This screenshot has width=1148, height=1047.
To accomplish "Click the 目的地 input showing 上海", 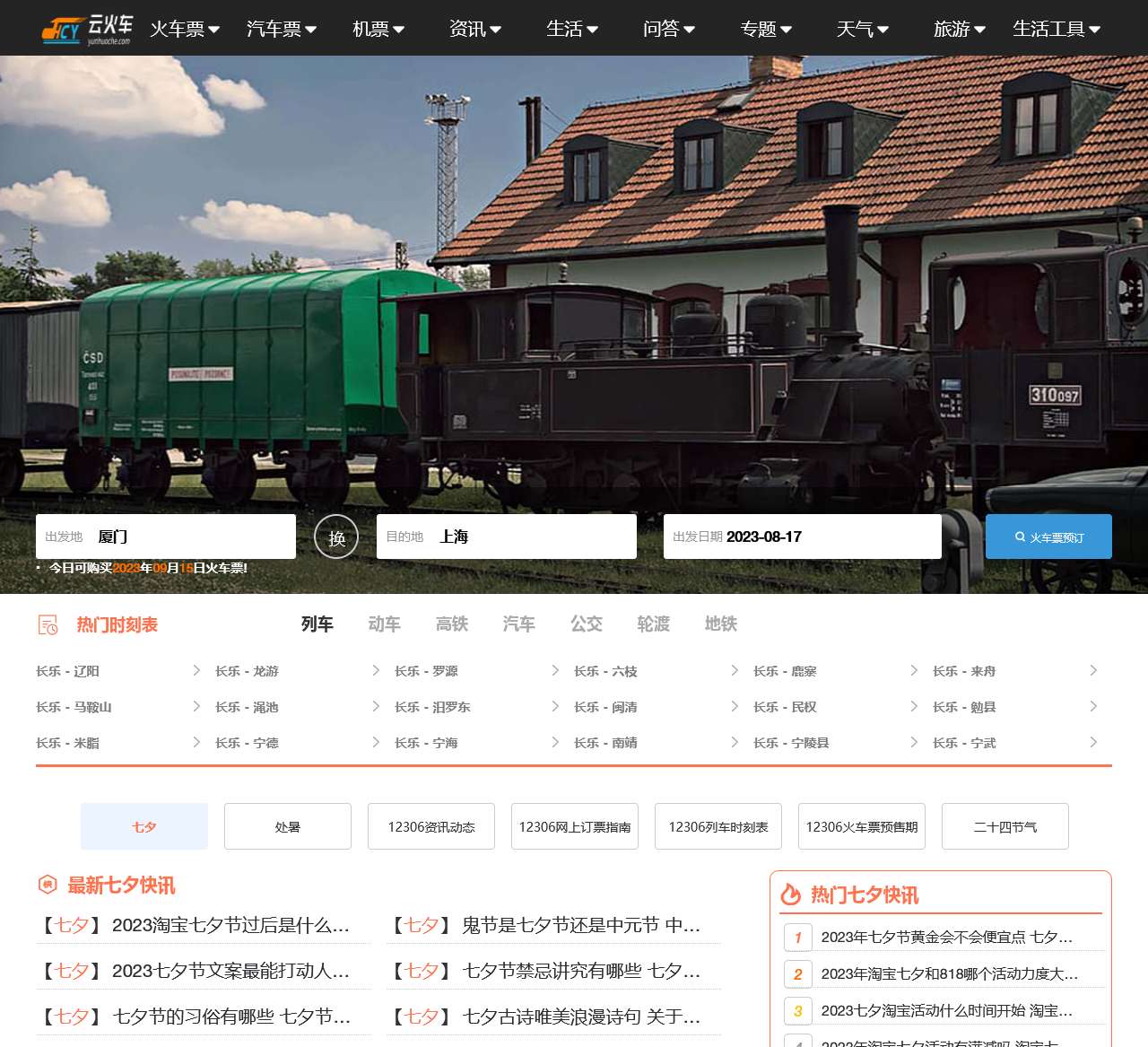I will pyautogui.click(x=507, y=537).
